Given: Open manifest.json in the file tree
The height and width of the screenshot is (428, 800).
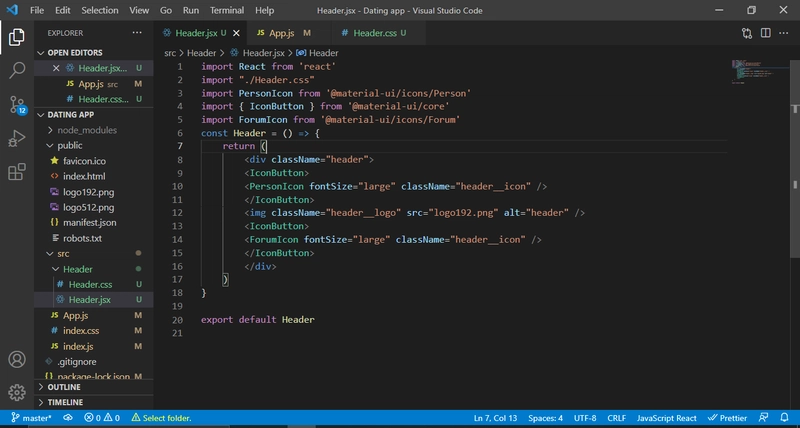Looking at the screenshot, I should (x=94, y=222).
